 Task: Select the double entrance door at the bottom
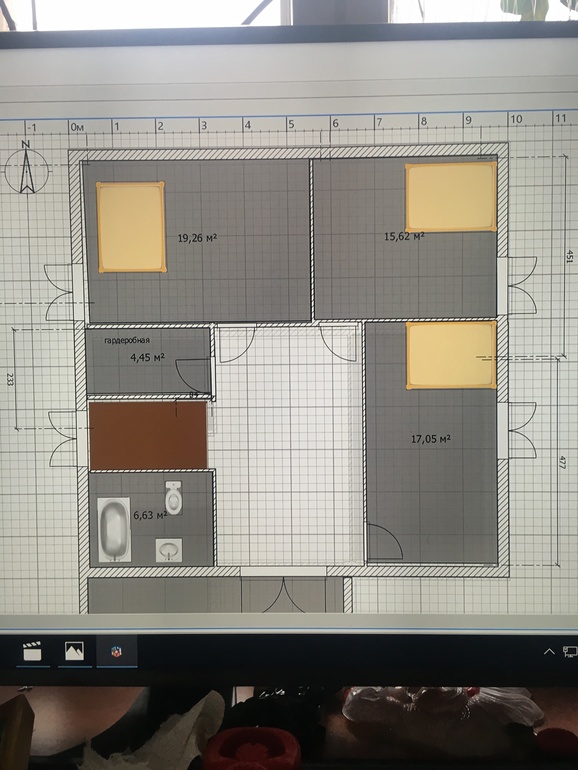tap(283, 594)
